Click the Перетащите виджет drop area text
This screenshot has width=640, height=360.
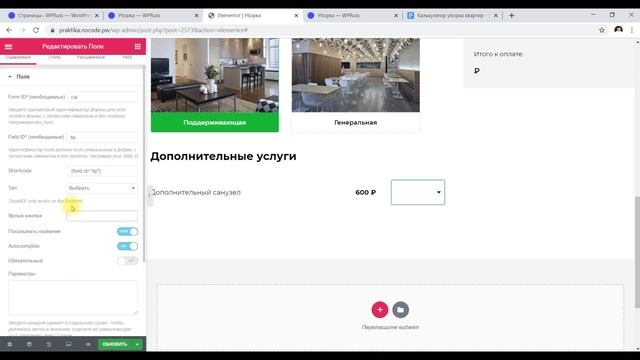point(390,327)
